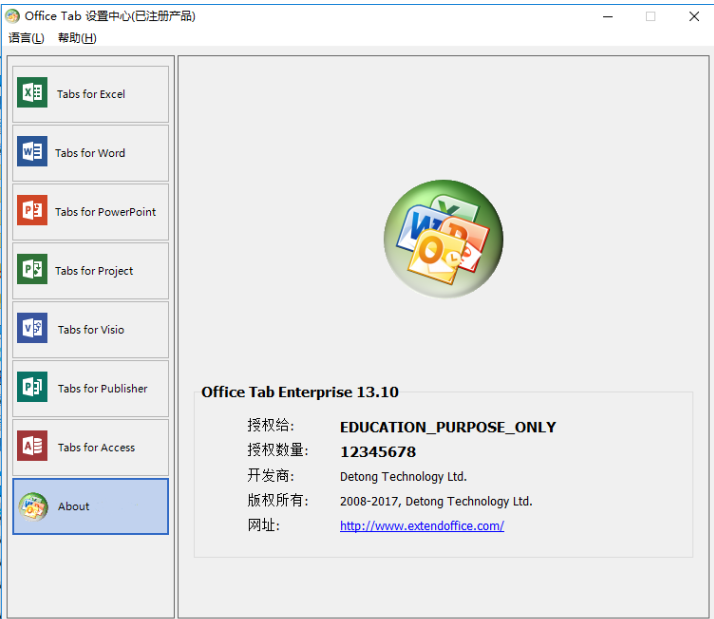Click the Project icon in the sidebar
The image size is (714, 619).
(x=32, y=269)
